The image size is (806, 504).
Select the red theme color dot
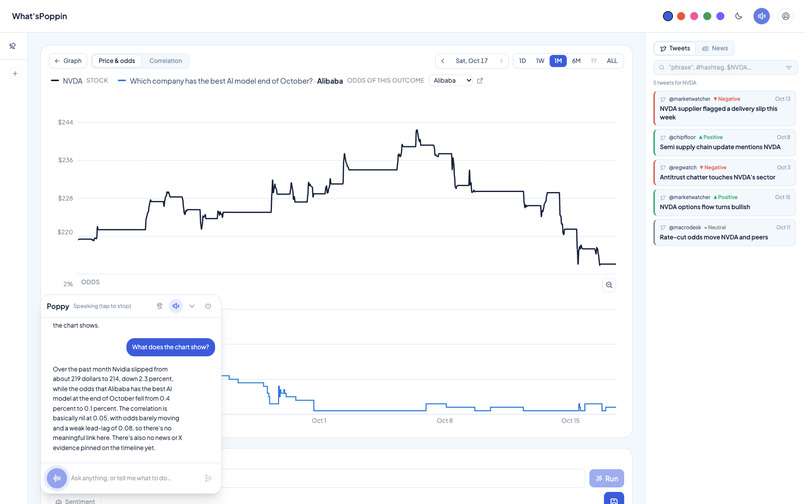click(x=681, y=16)
